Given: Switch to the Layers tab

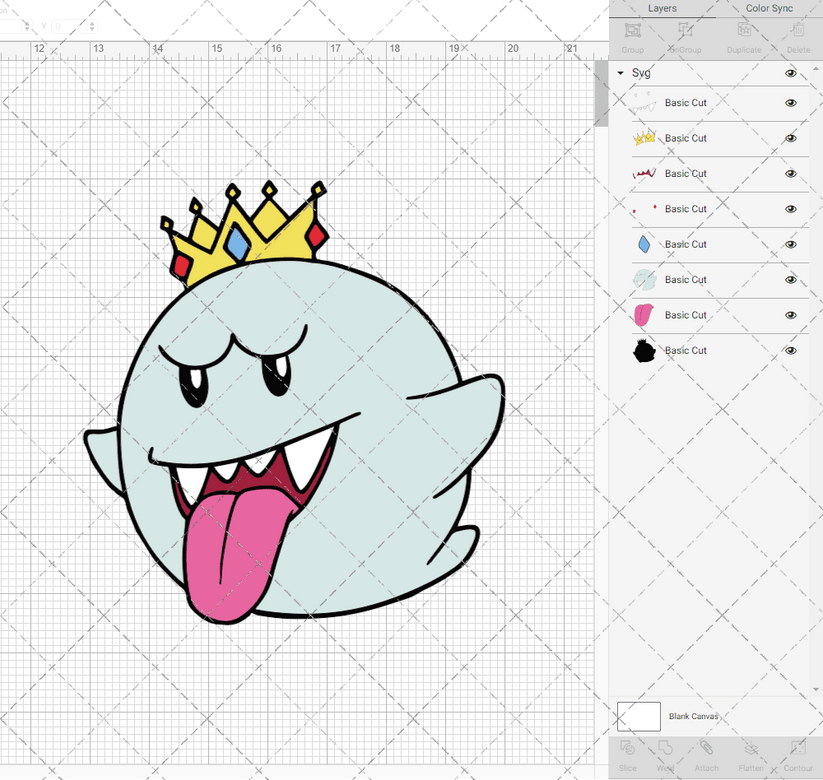Looking at the screenshot, I should pyautogui.click(x=662, y=8).
